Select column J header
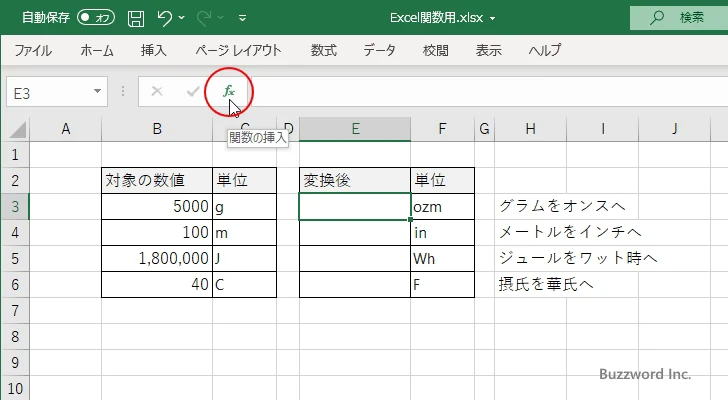 675,129
